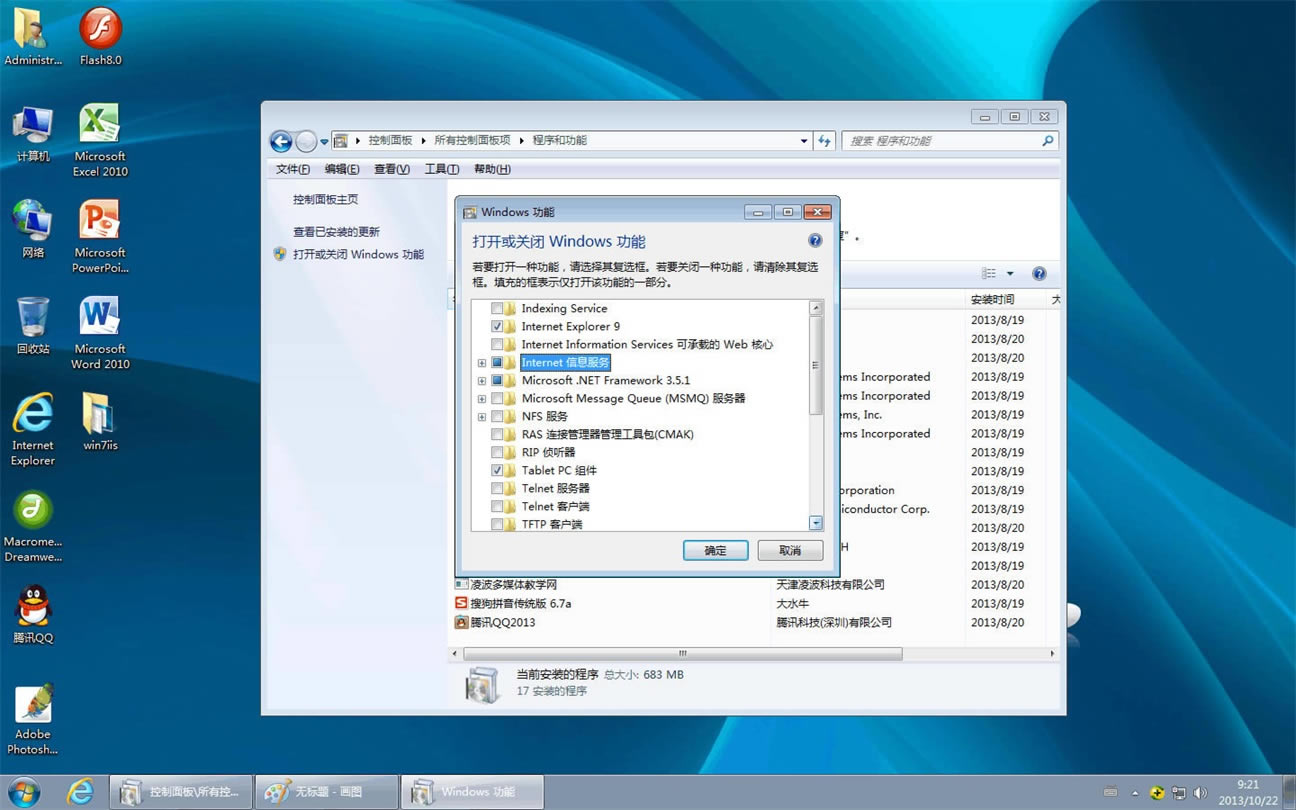Launch 腾讯QQ desktop shortcut

(x=33, y=614)
